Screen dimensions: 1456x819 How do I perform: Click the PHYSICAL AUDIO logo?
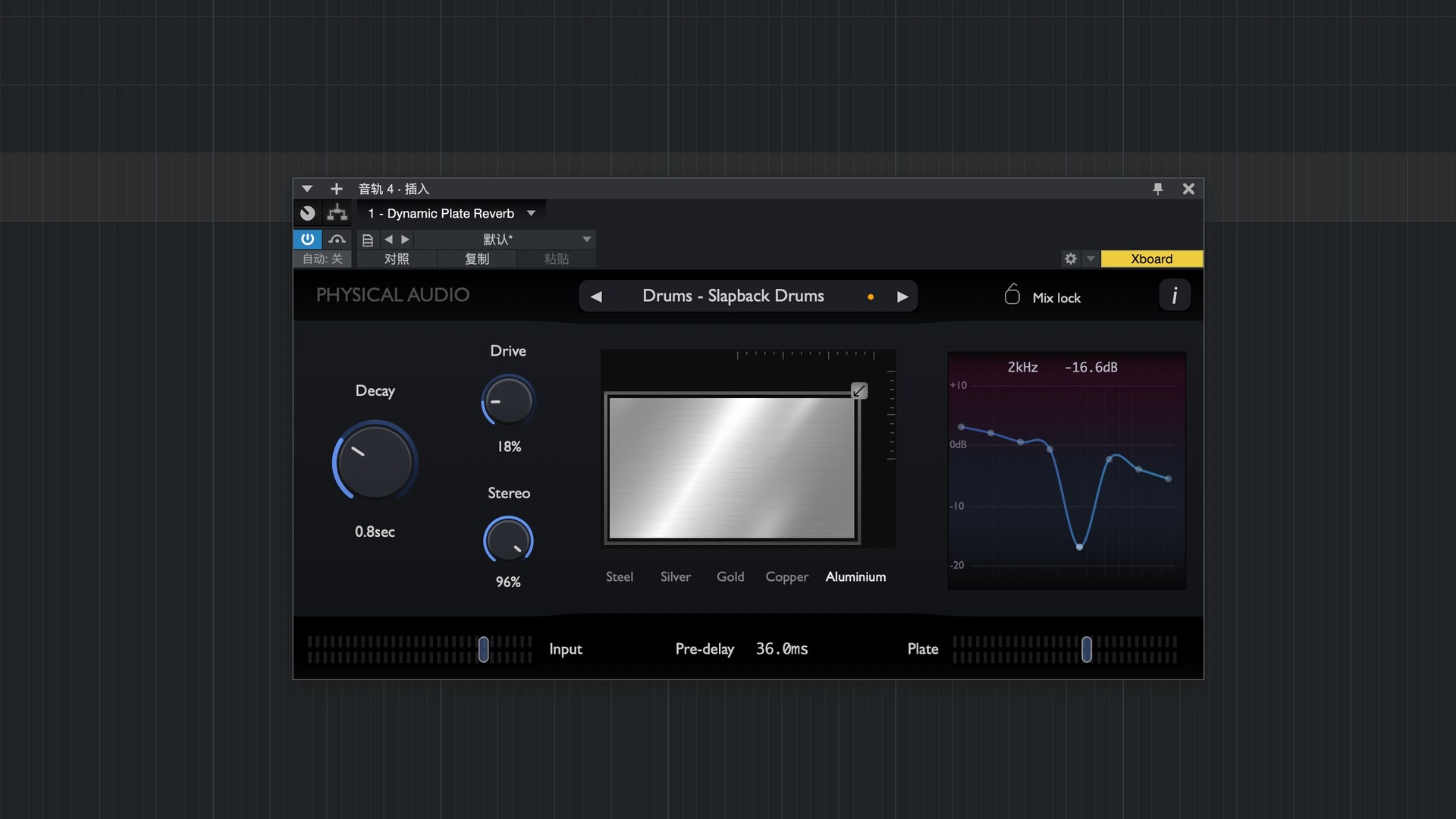(x=393, y=295)
